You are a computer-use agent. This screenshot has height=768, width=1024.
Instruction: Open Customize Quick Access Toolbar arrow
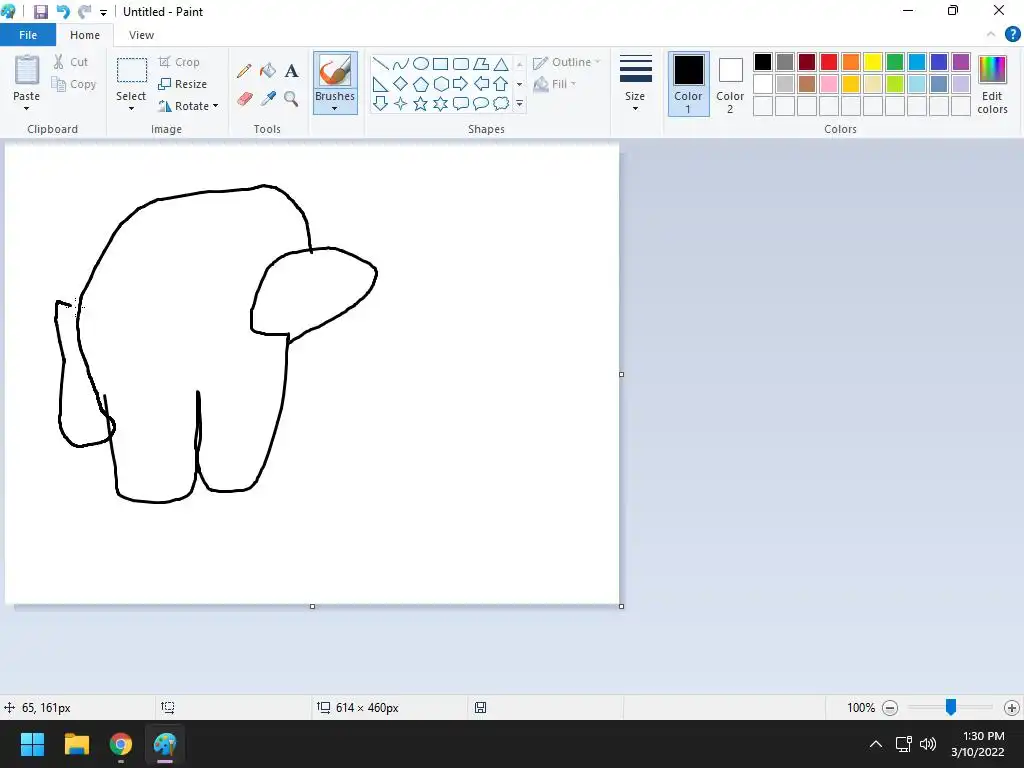103,12
